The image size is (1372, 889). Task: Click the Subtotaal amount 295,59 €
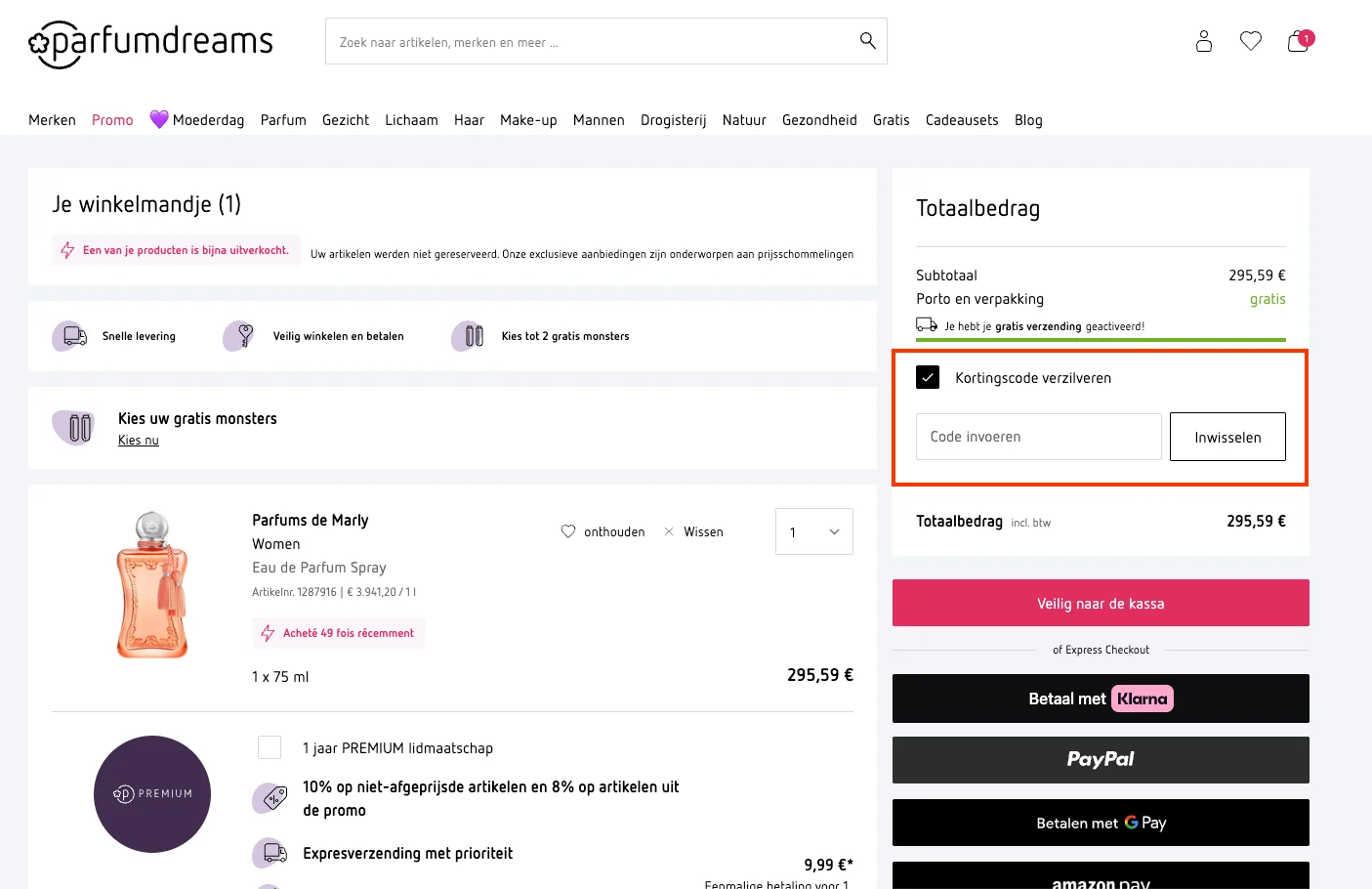click(1257, 275)
